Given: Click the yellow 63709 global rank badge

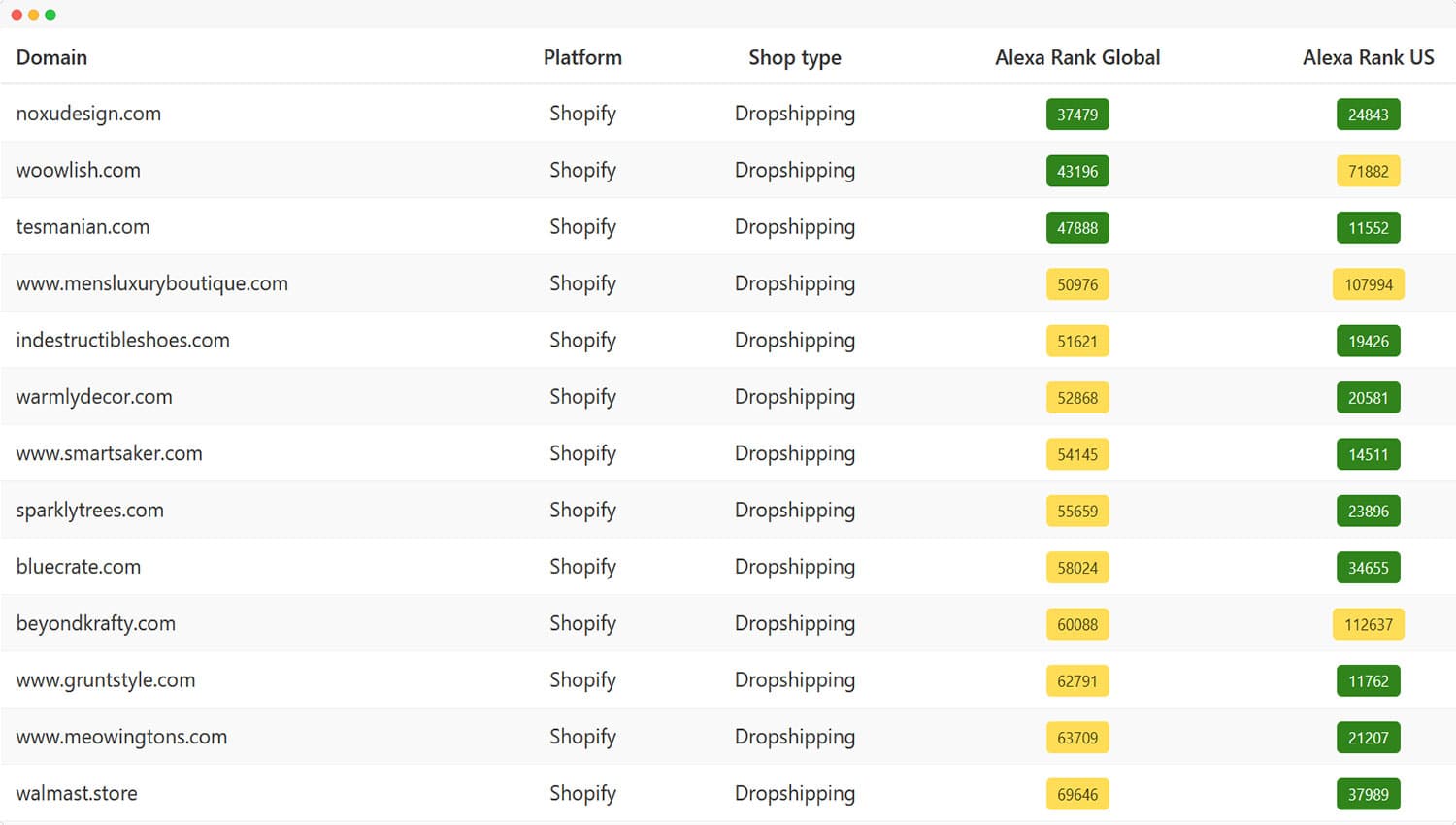Looking at the screenshot, I should pyautogui.click(x=1077, y=738).
